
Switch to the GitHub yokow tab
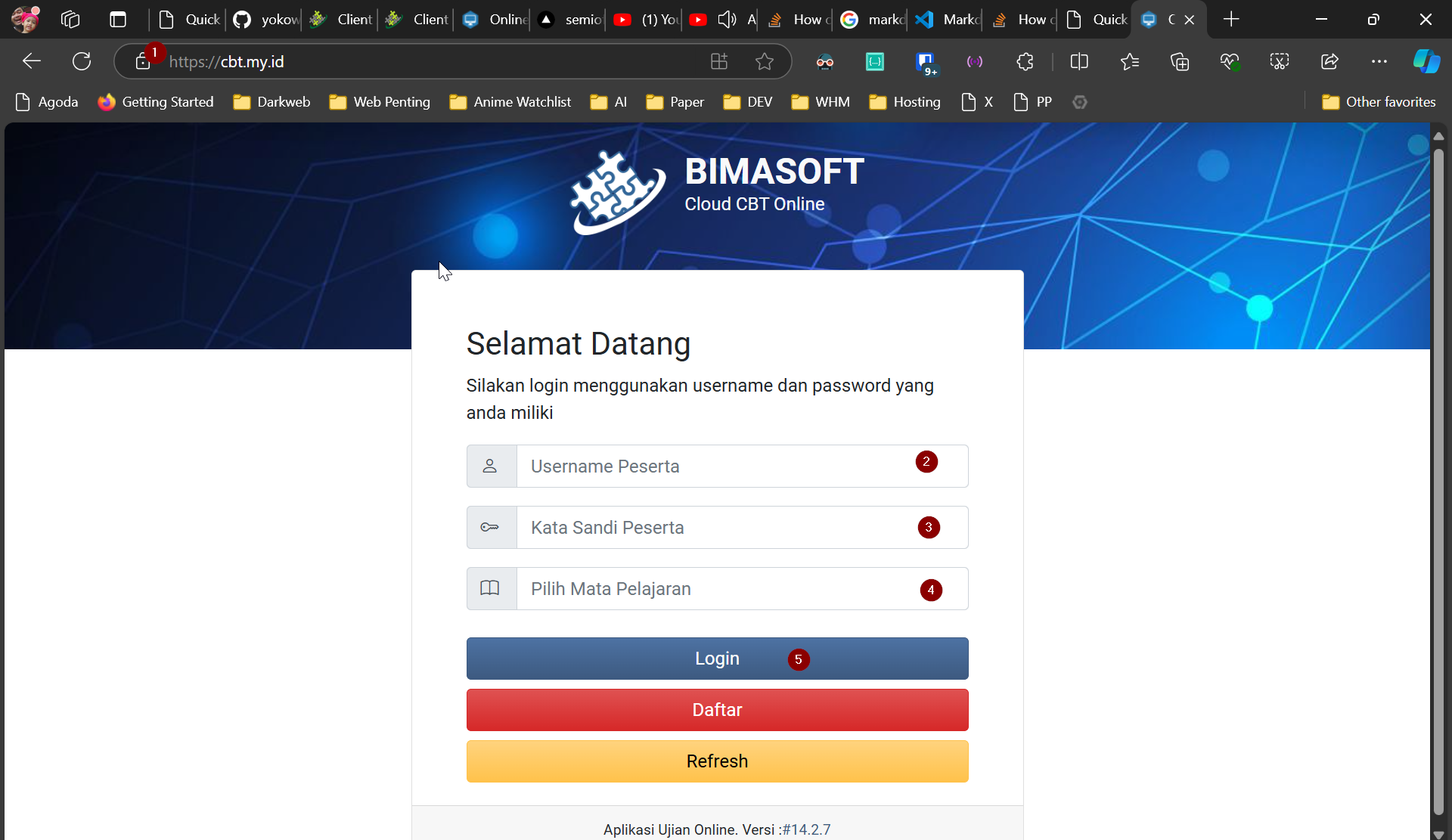(264, 20)
